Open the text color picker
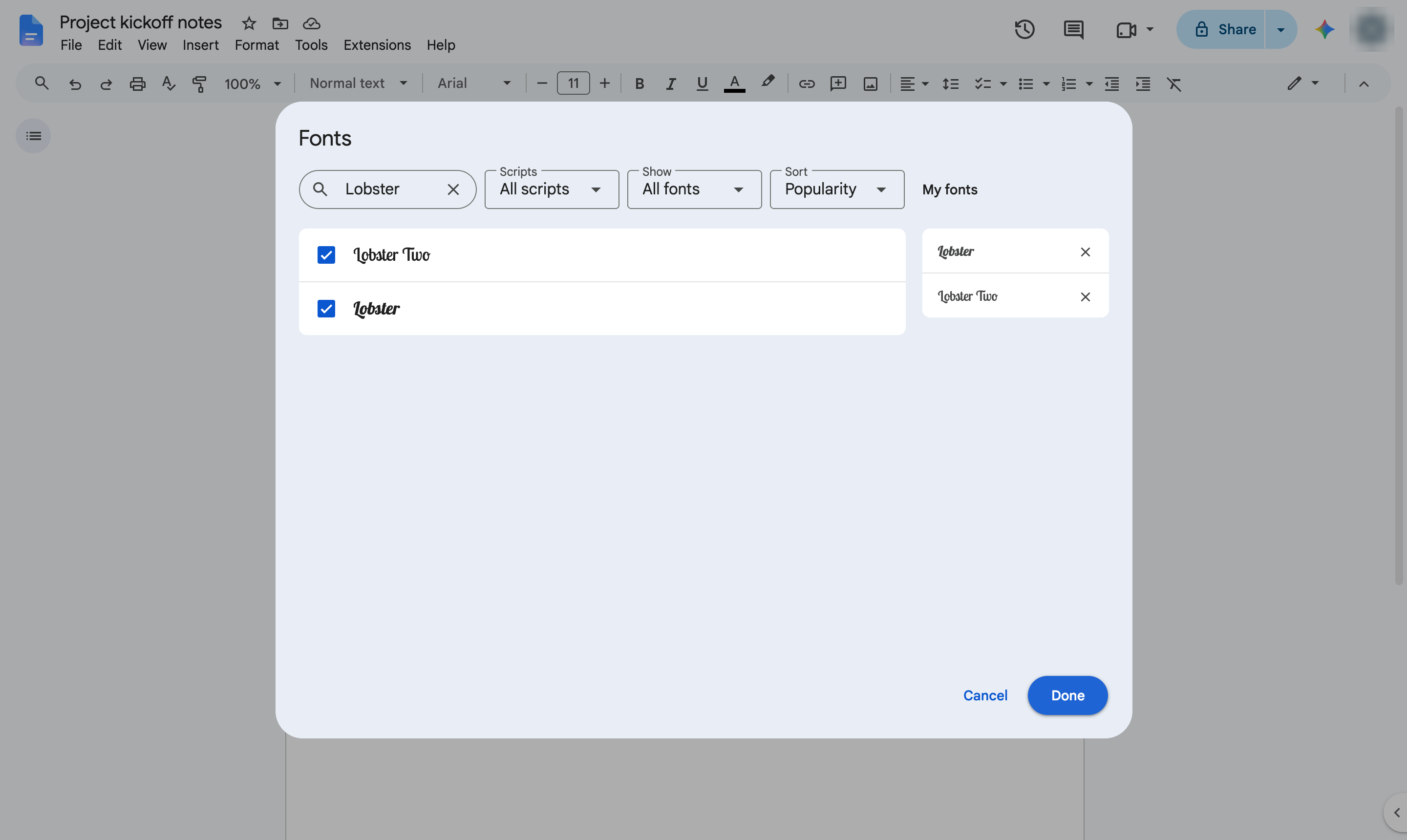This screenshot has height=840, width=1407. 734,84
